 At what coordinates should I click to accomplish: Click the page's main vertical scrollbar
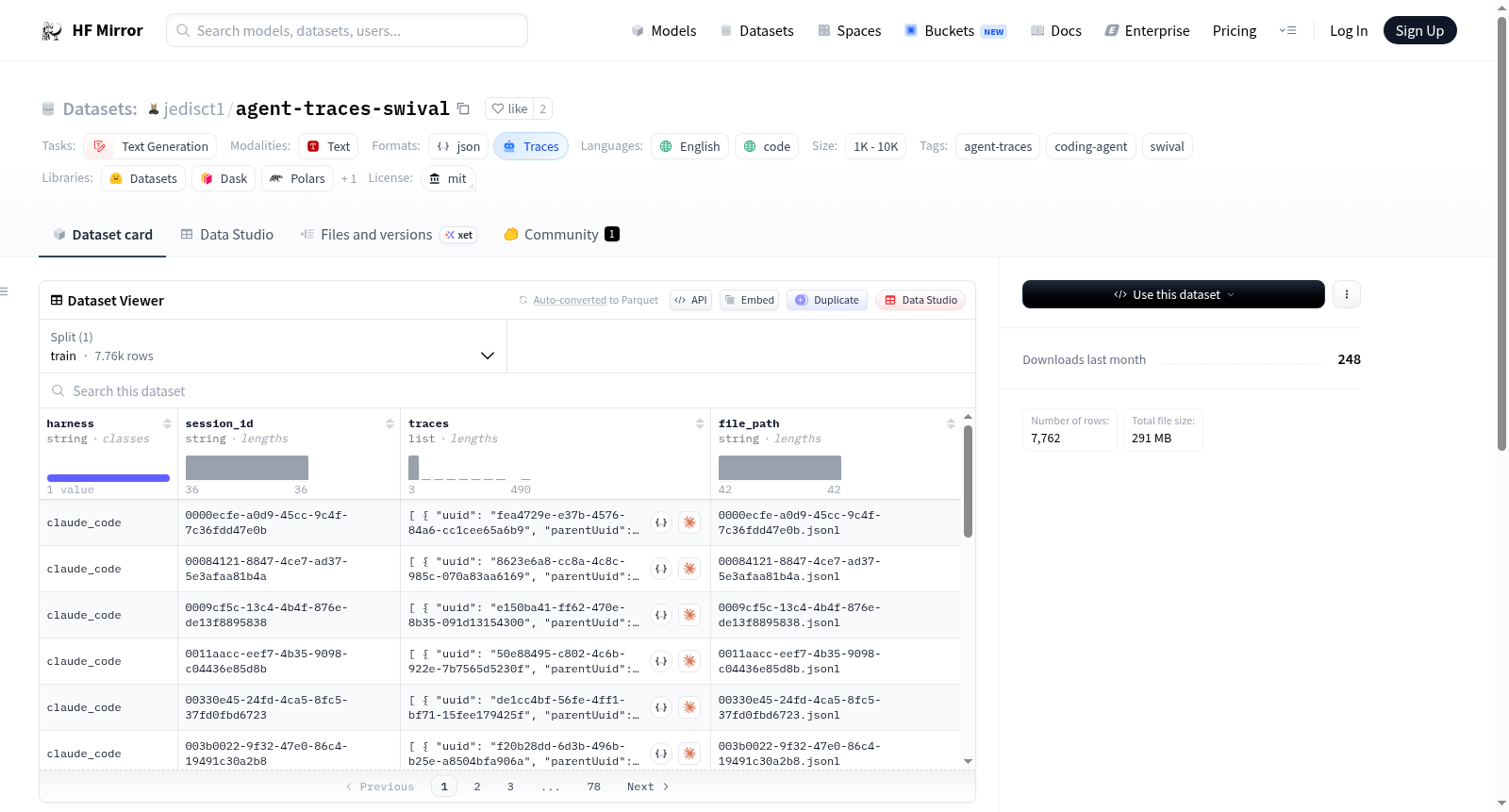click(x=1501, y=236)
